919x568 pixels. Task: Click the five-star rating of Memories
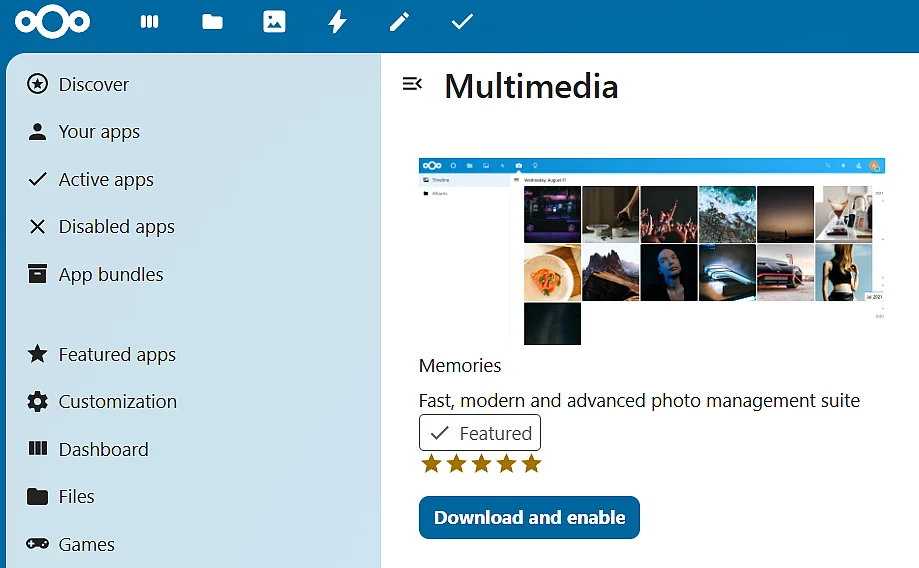pos(481,464)
